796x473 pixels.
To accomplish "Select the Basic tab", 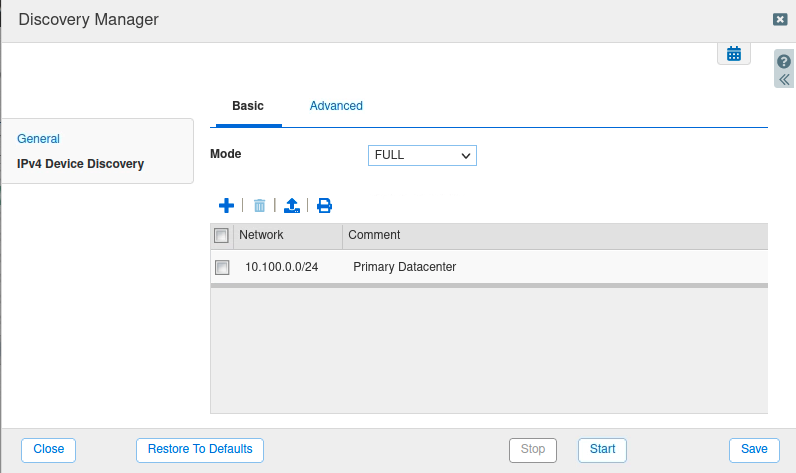I will coord(248,106).
